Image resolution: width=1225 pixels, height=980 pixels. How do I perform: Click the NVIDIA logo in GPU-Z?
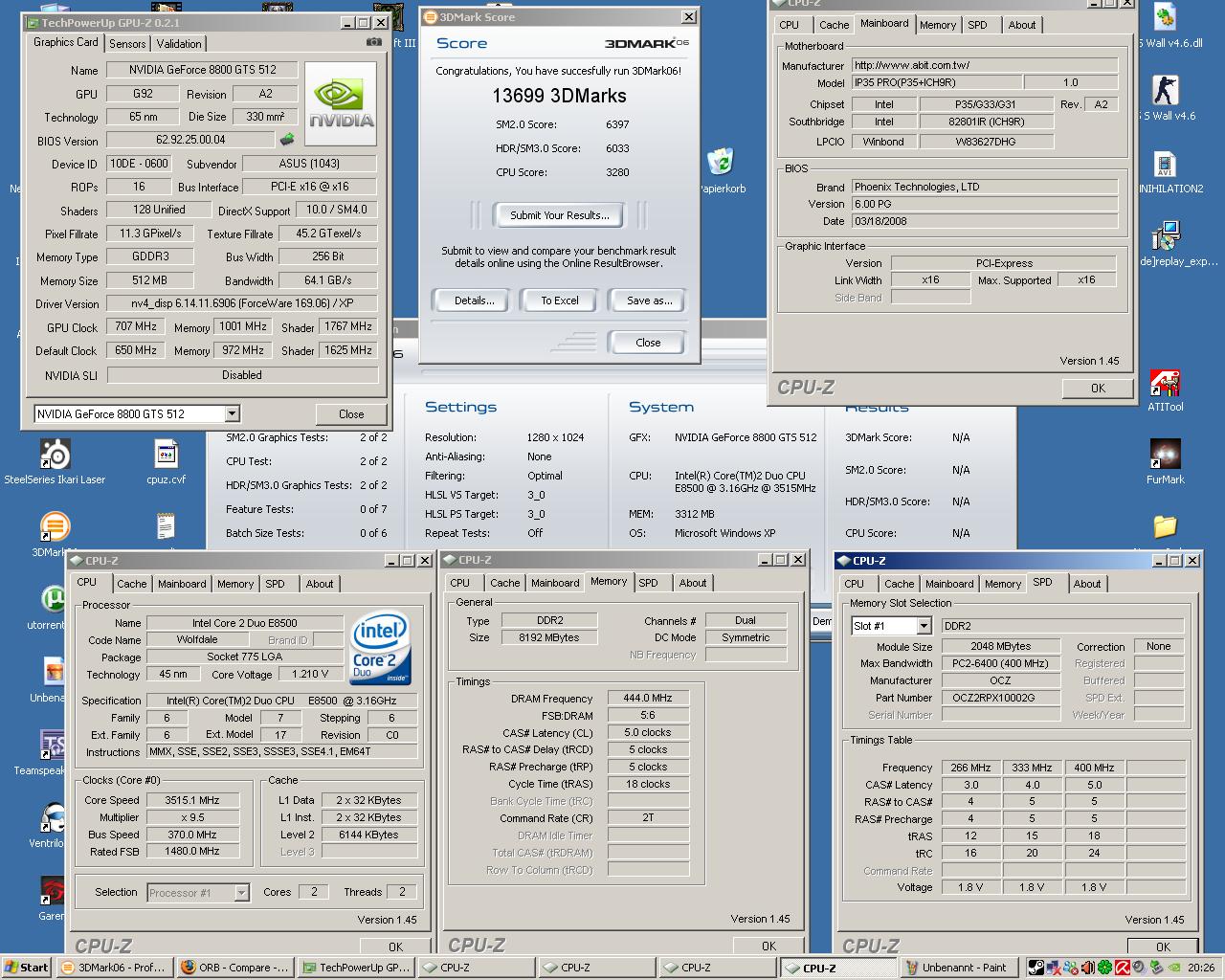[x=341, y=103]
